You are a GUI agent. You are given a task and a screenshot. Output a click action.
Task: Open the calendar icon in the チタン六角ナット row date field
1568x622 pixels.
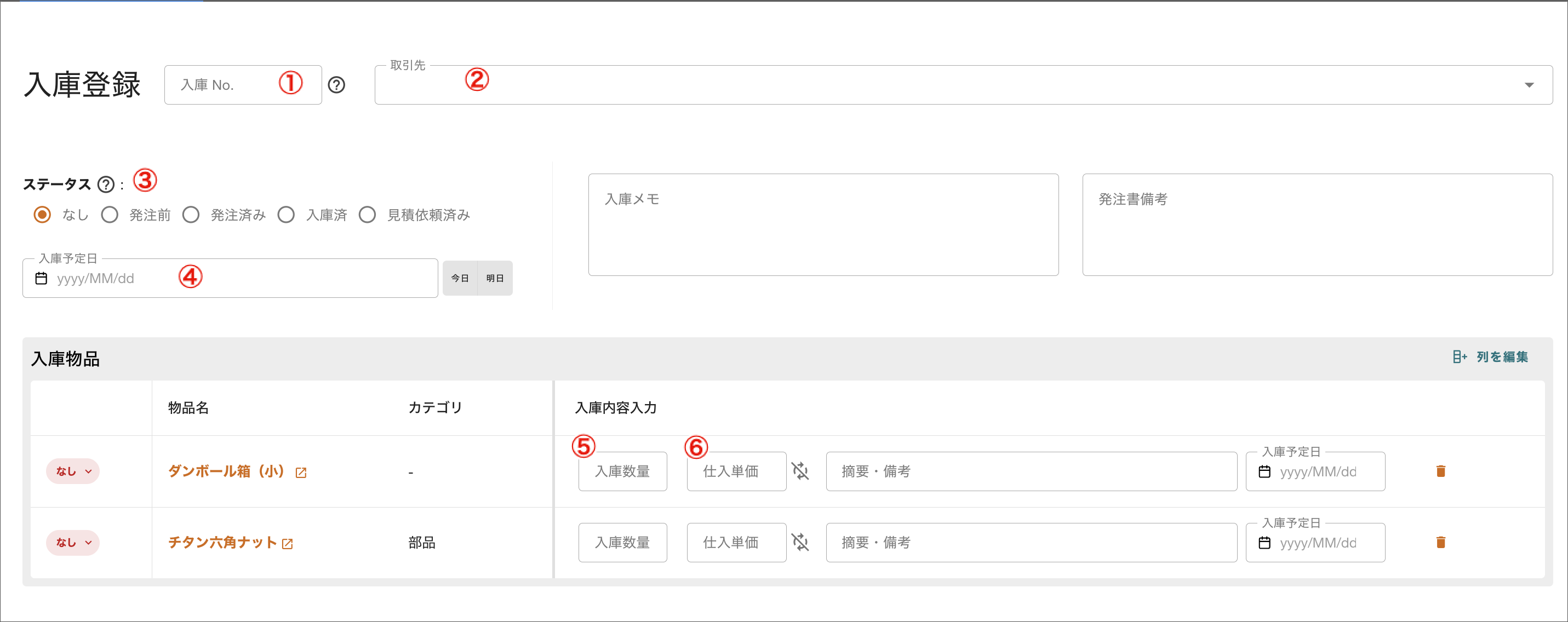[1264, 543]
